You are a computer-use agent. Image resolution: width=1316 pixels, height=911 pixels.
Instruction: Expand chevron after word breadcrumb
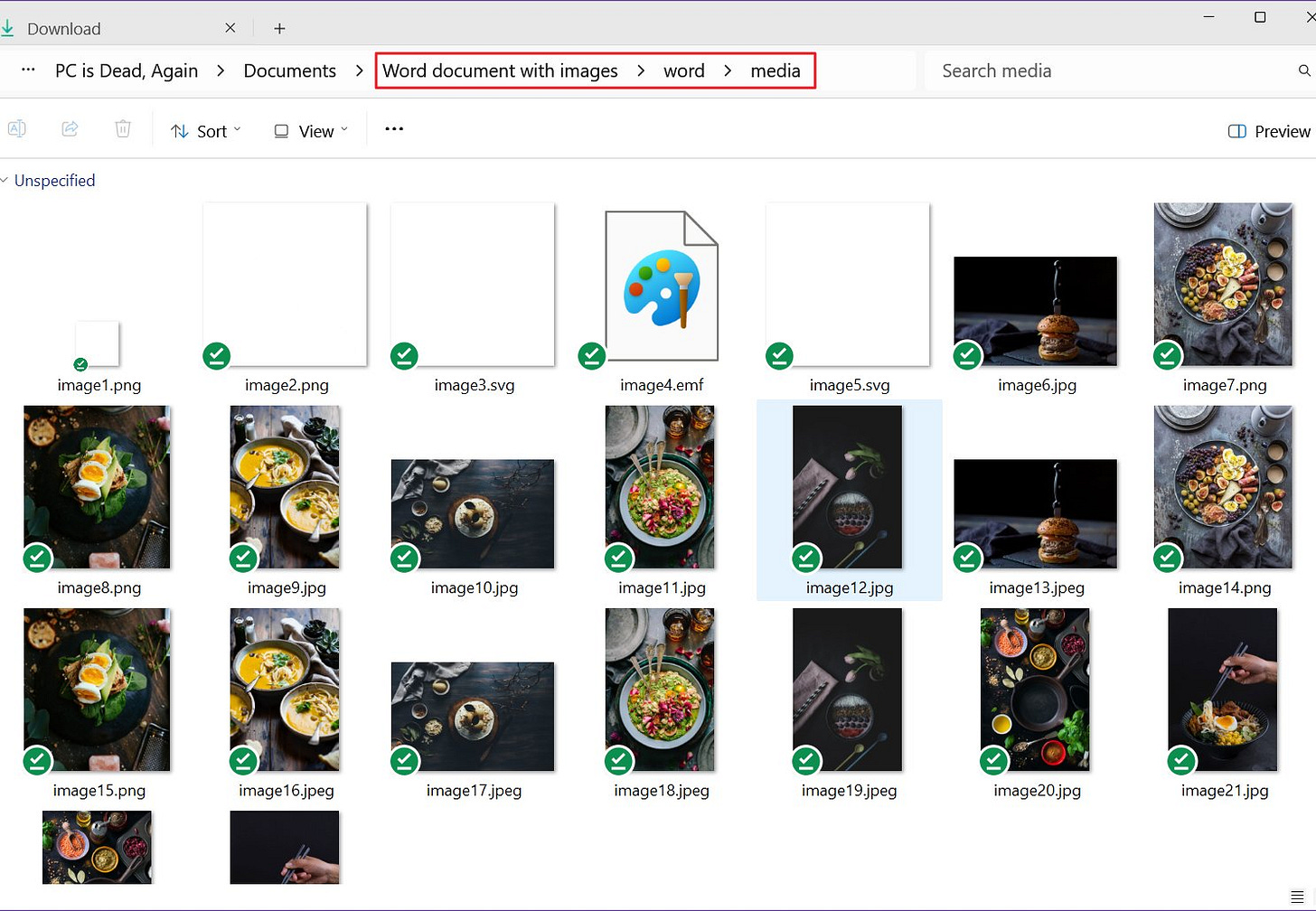(728, 70)
